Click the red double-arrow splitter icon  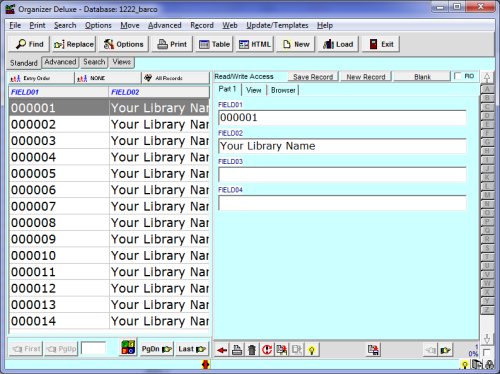click(206, 365)
